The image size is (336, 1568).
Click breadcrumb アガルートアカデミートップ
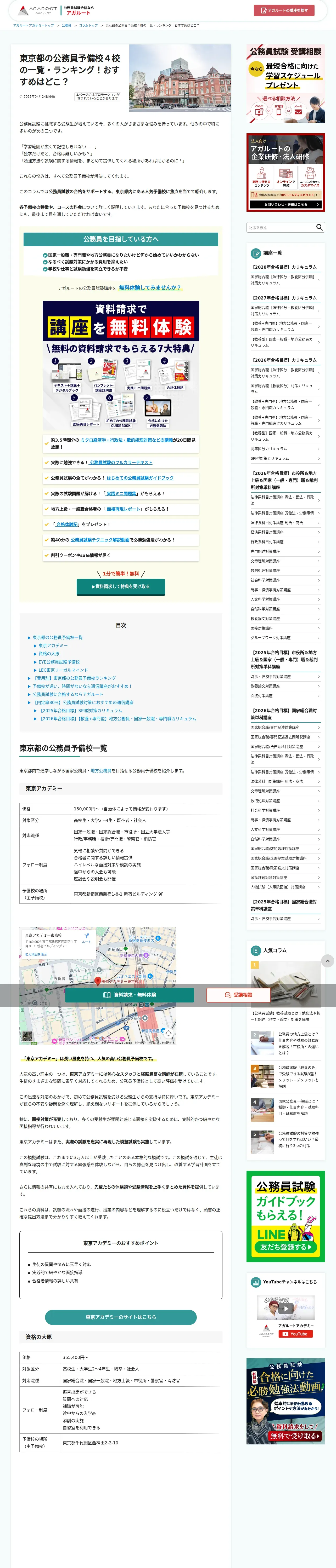point(33,26)
